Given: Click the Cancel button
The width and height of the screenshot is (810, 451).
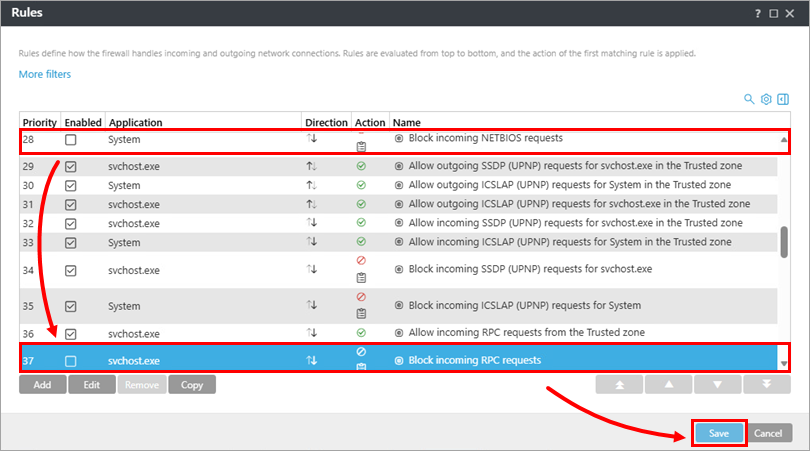Looking at the screenshot, I should tap(768, 433).
